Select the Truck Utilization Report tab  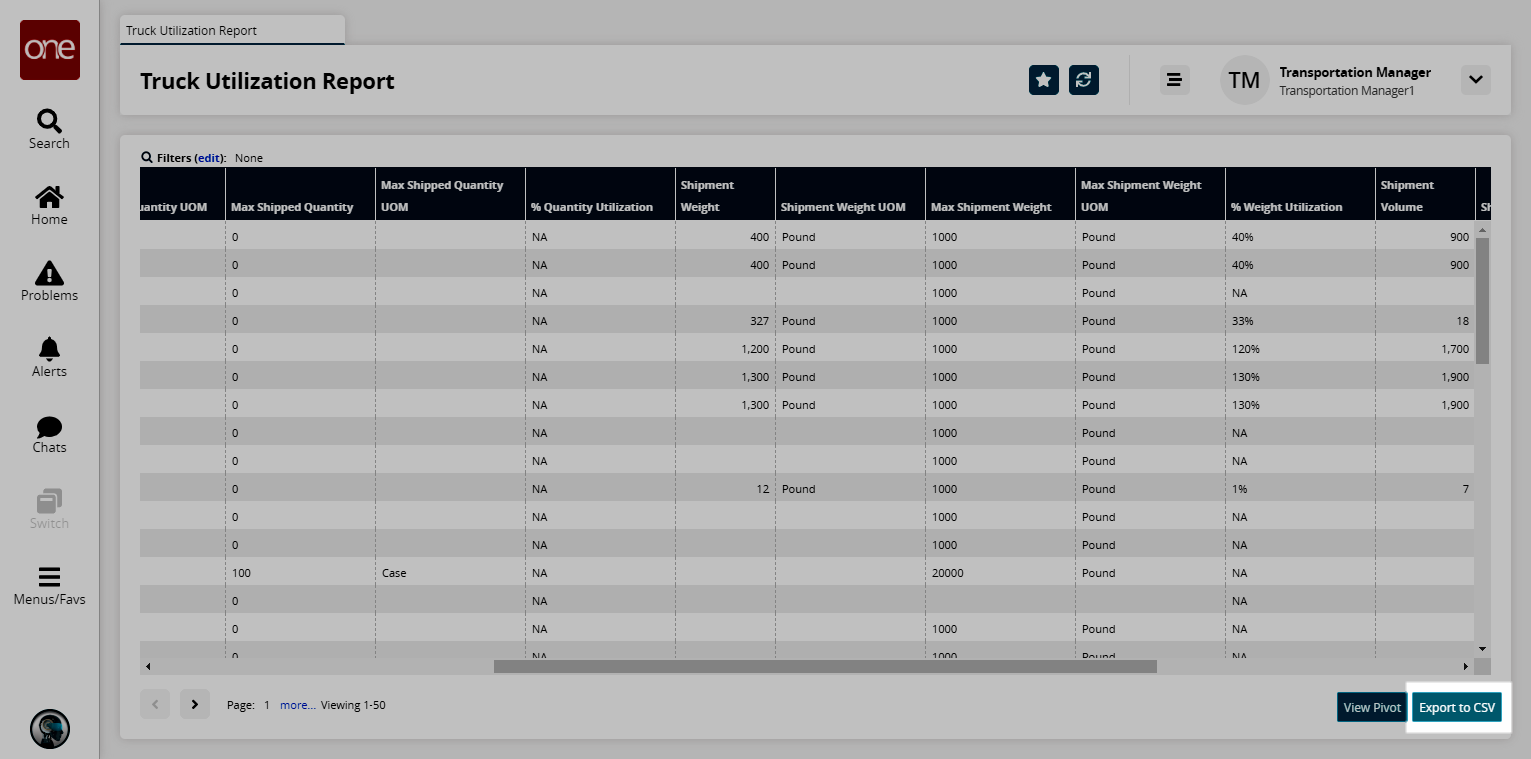pyautogui.click(x=232, y=30)
